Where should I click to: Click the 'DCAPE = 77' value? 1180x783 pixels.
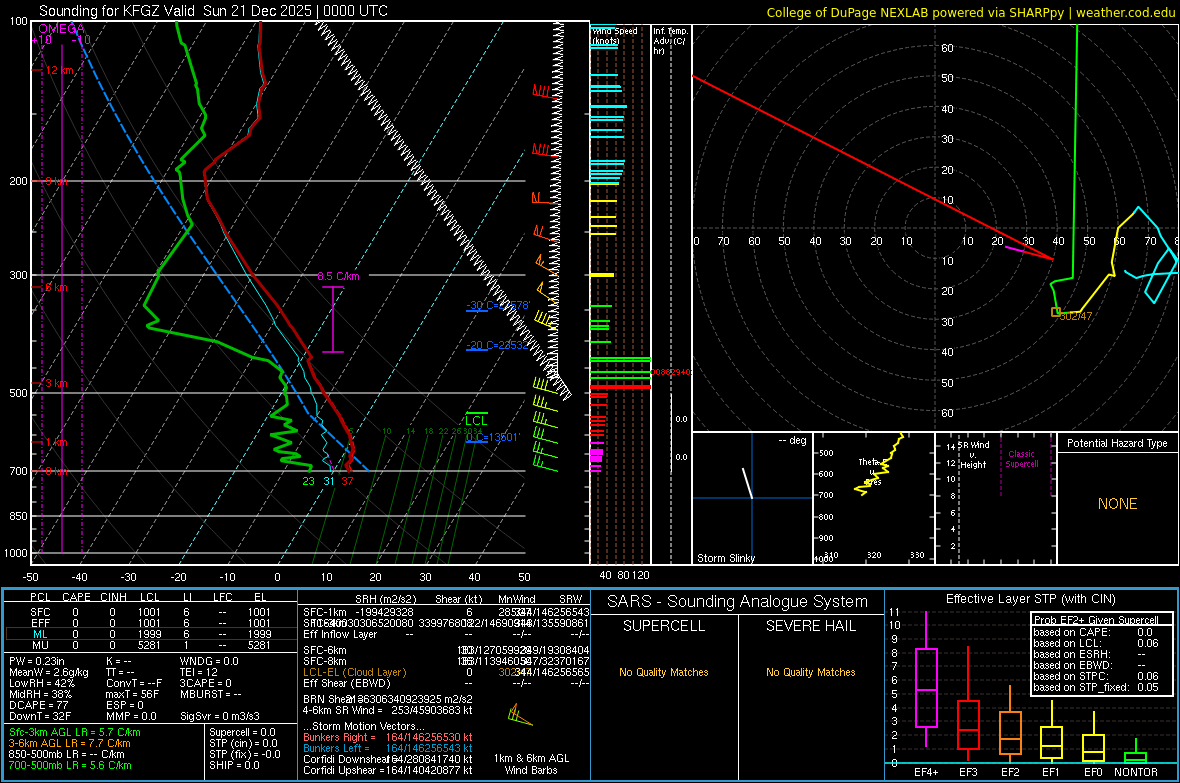(38, 705)
